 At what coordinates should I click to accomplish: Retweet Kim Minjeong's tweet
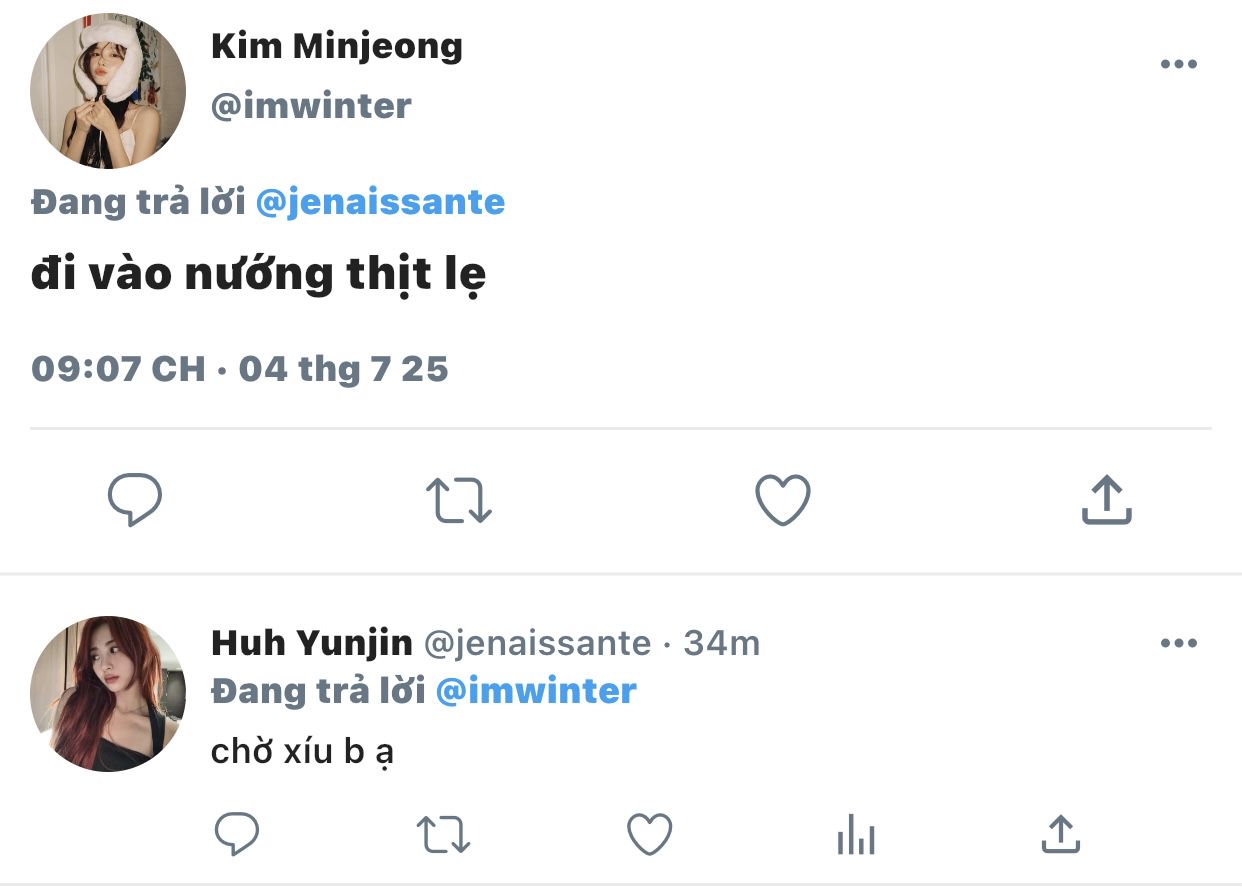click(459, 500)
